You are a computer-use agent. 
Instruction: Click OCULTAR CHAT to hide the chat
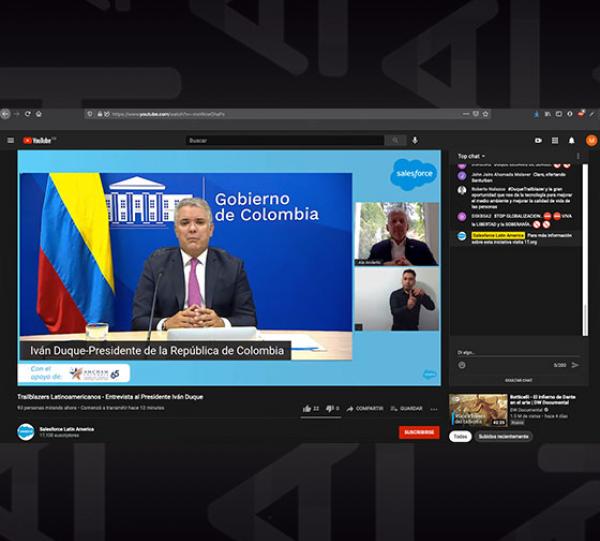[518, 380]
